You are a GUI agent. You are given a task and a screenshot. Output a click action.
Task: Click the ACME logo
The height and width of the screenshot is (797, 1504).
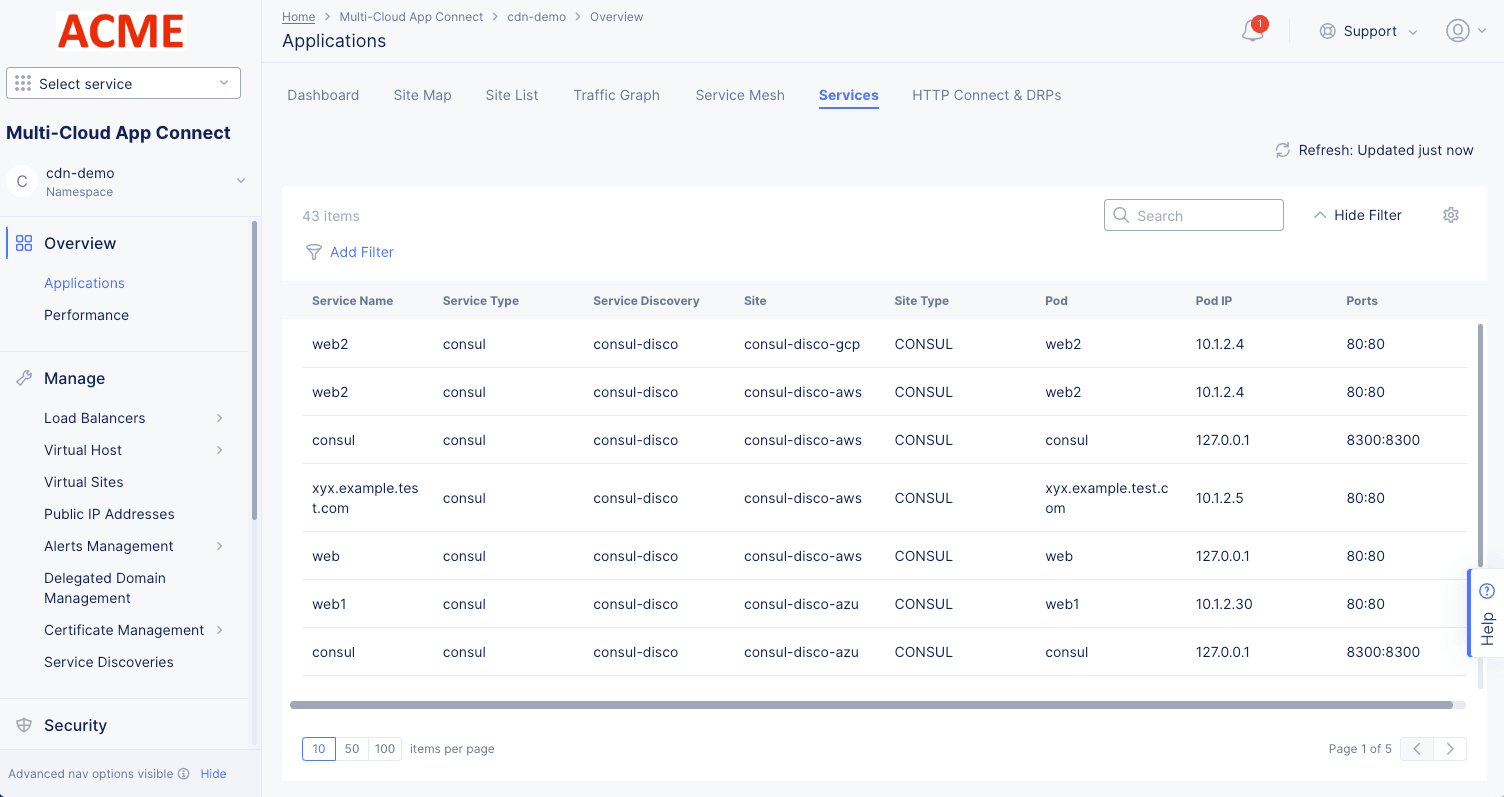coord(121,31)
